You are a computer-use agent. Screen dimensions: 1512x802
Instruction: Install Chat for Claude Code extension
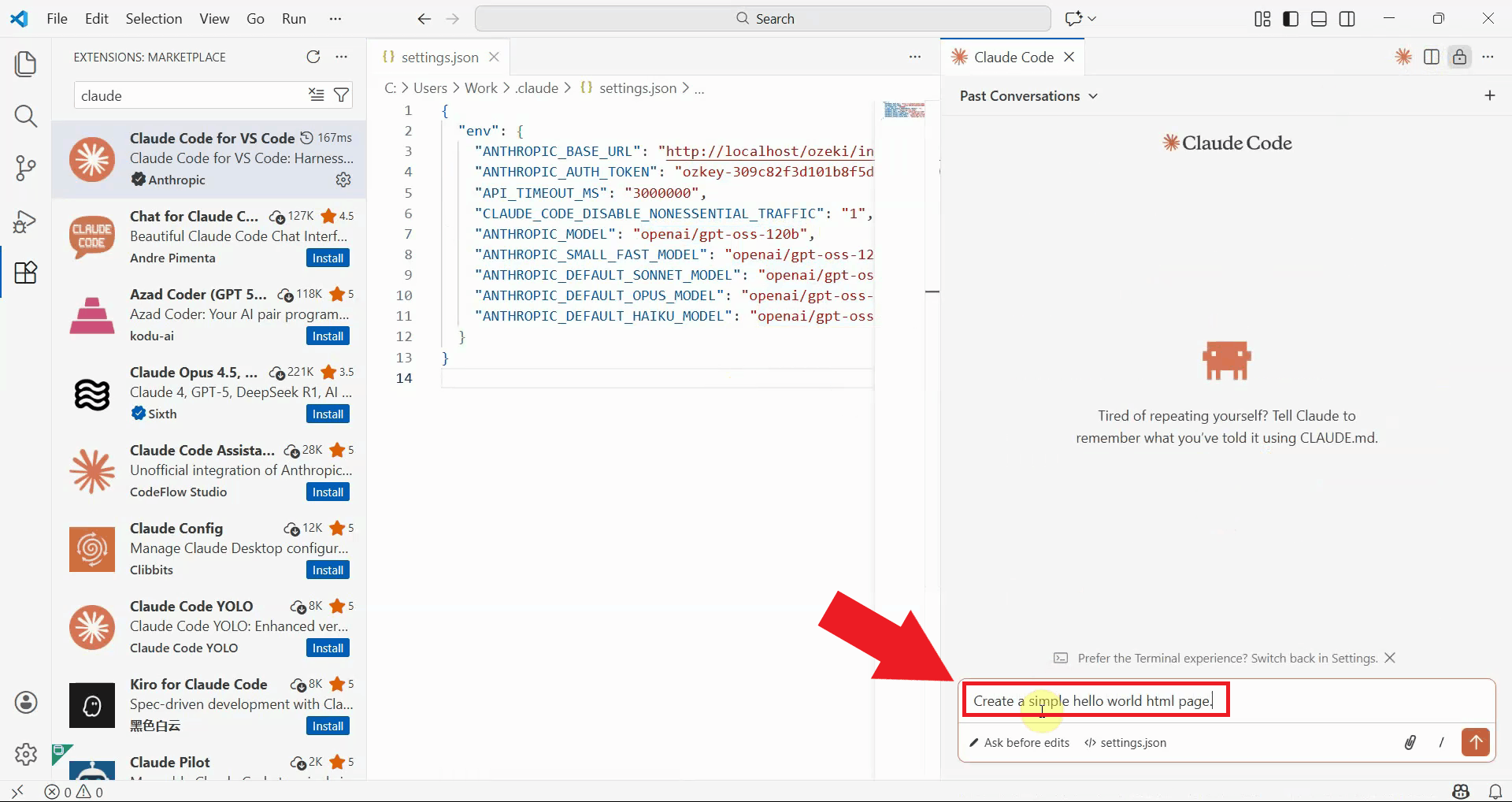328,258
